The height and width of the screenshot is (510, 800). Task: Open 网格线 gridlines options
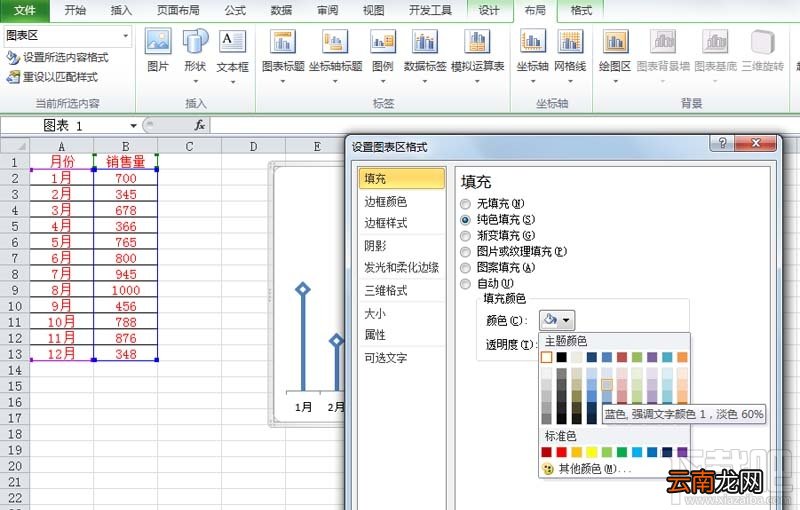pos(570,55)
